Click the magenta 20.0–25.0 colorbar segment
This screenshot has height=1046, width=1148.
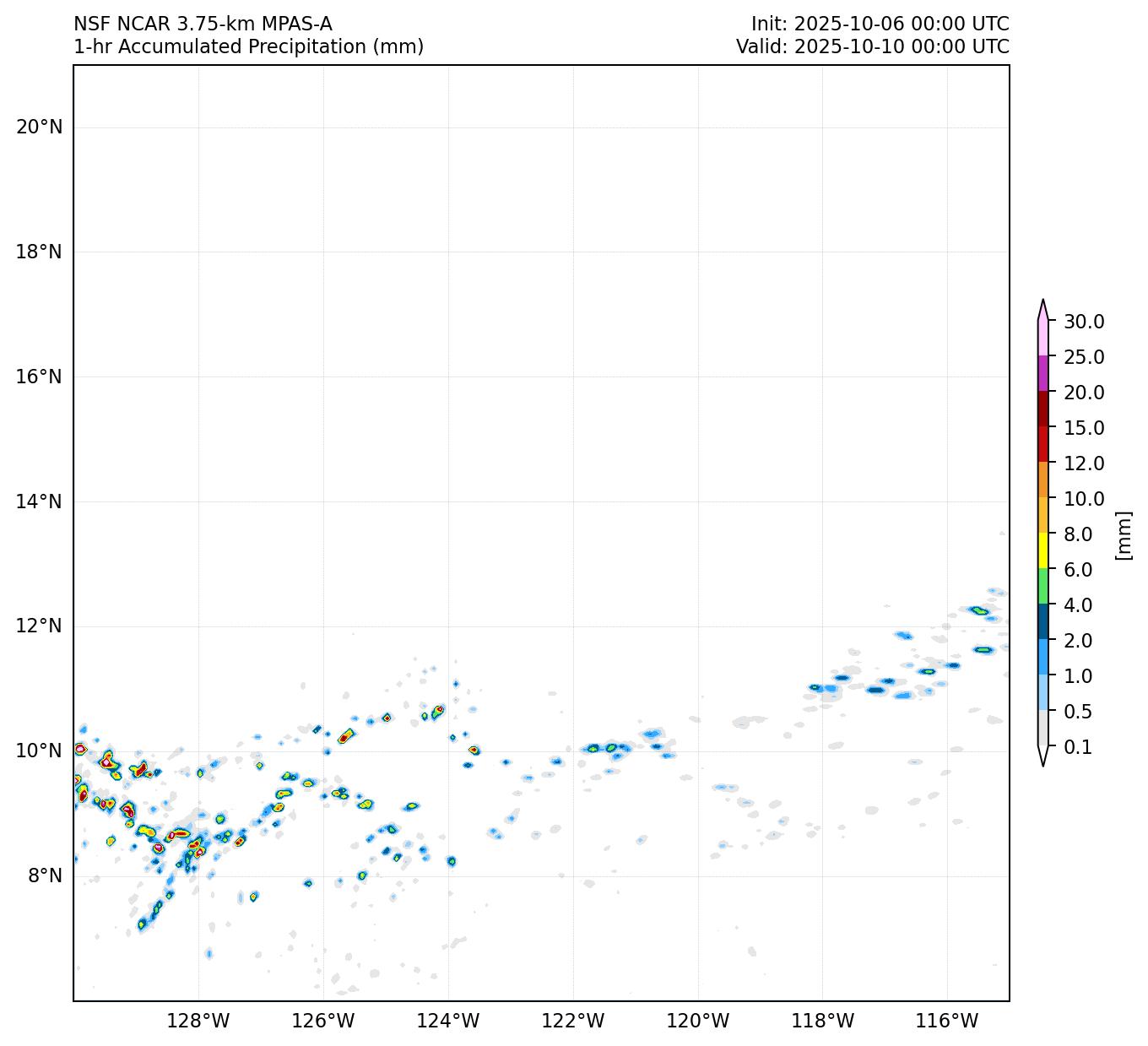coord(1043,374)
